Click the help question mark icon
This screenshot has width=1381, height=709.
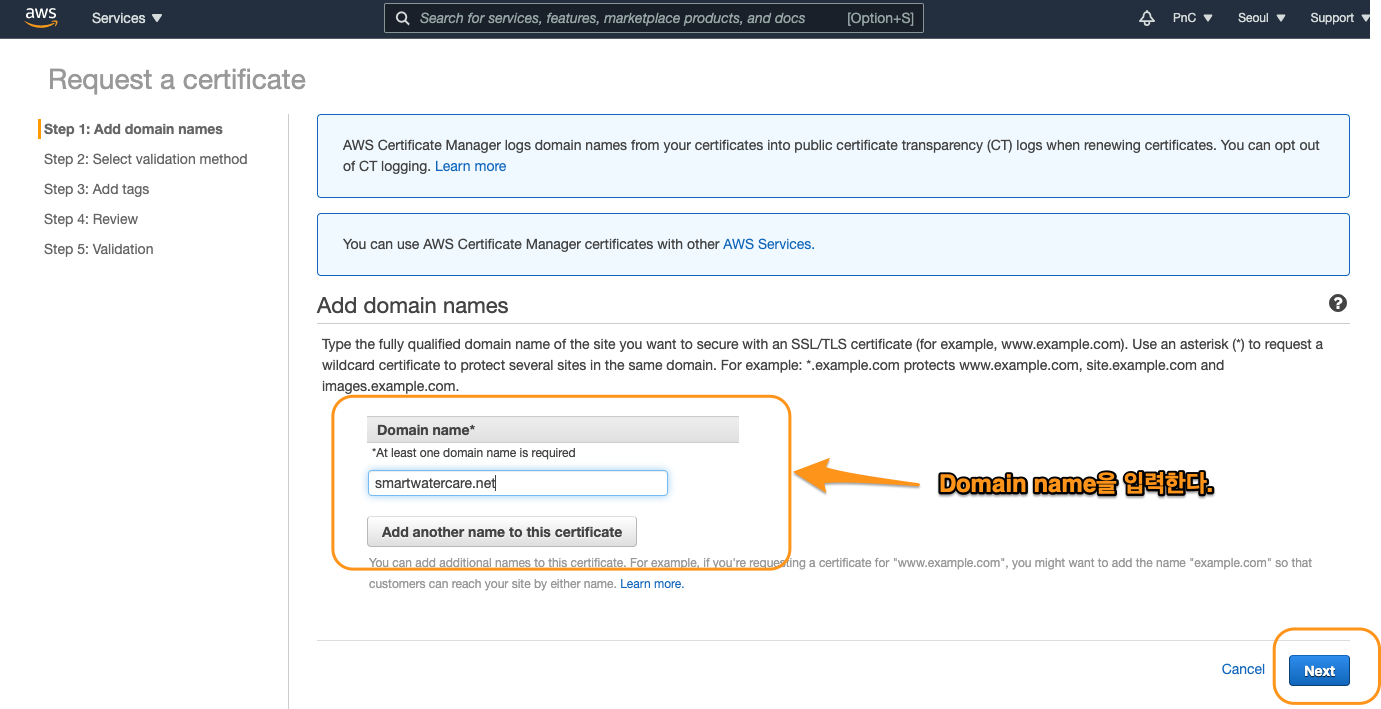[x=1338, y=303]
